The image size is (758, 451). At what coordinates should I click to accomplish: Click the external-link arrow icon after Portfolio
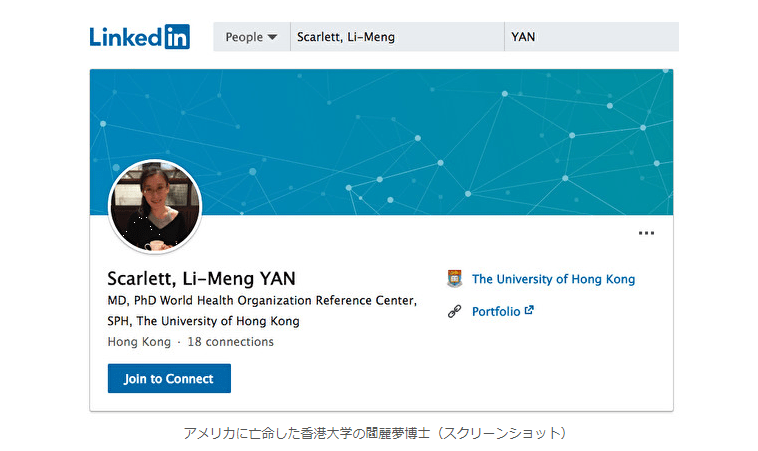pyautogui.click(x=529, y=310)
